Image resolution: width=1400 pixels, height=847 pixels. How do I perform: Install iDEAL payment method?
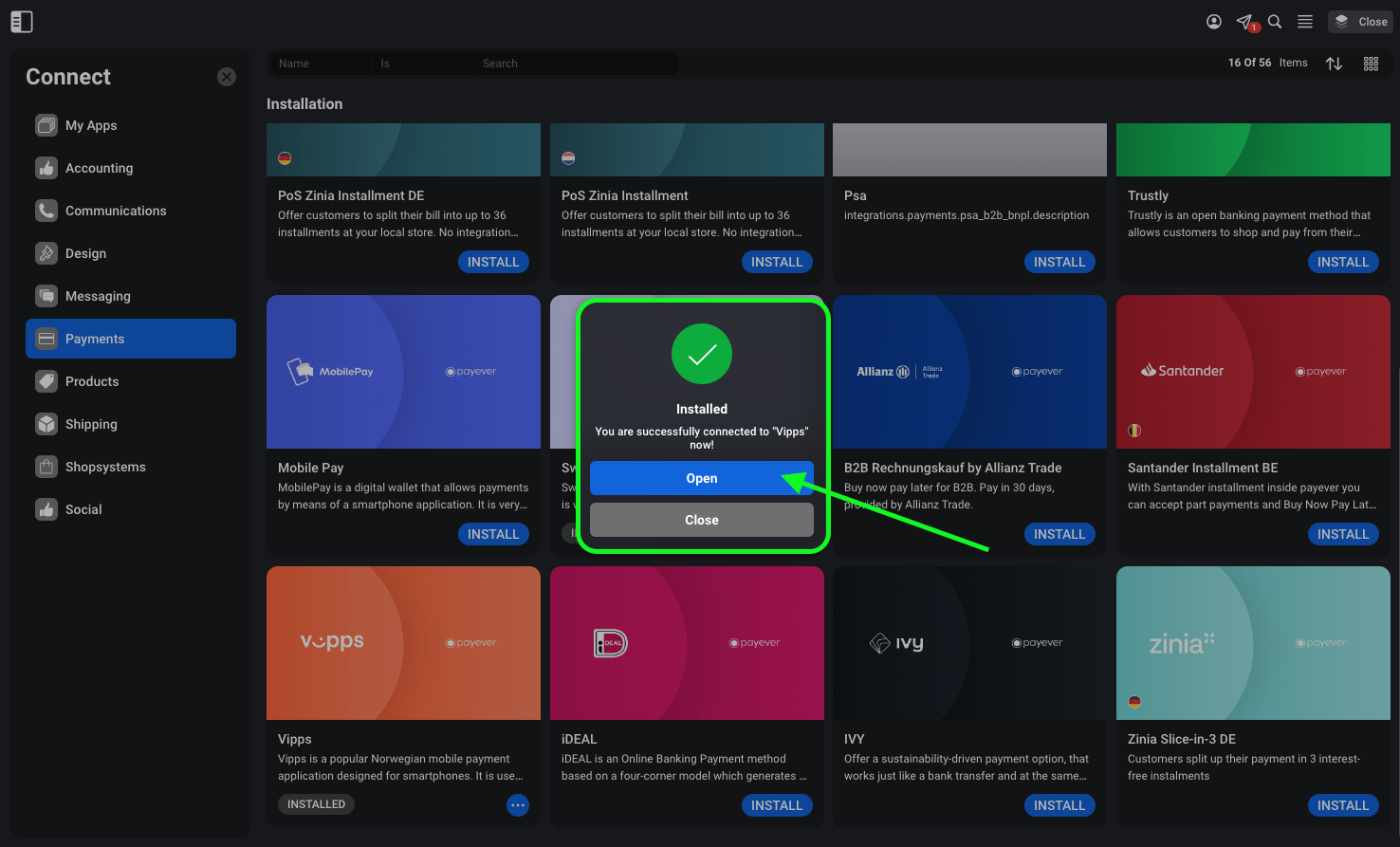[x=777, y=805]
